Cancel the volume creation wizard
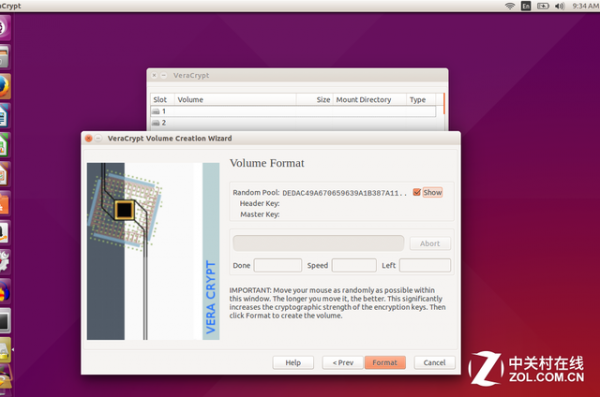 pyautogui.click(x=434, y=363)
